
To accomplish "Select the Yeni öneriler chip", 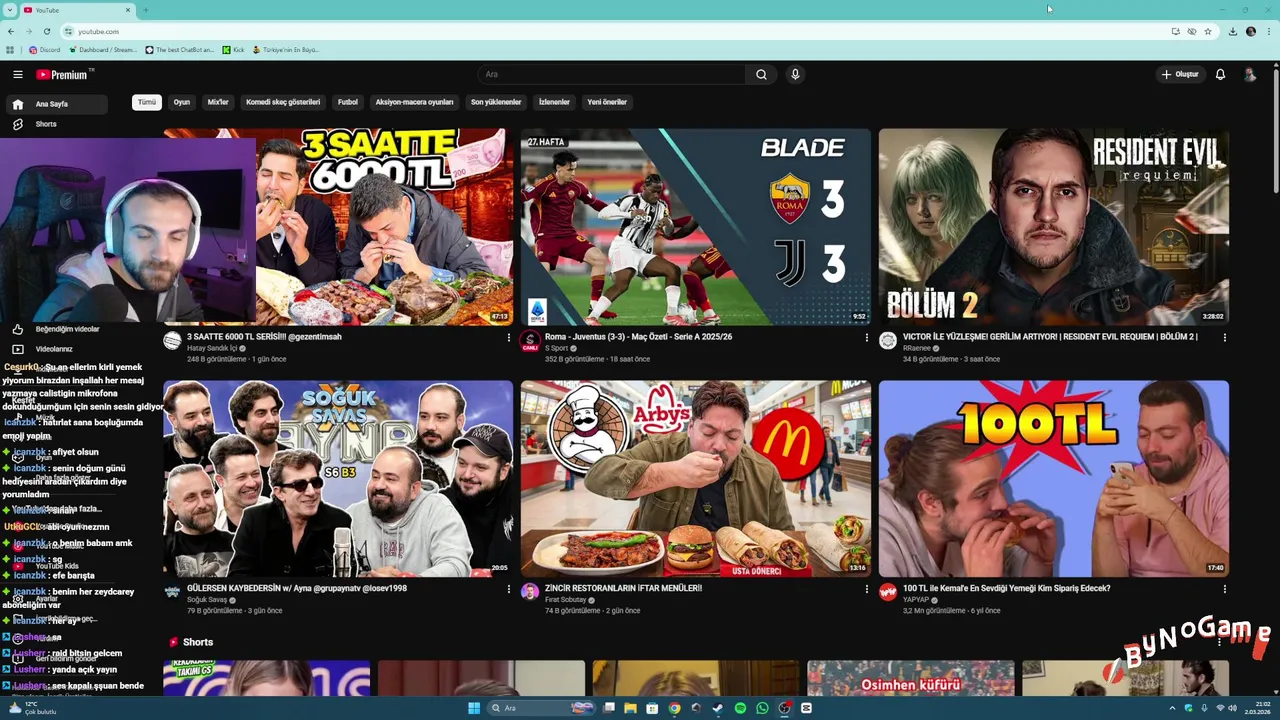I will tap(607, 102).
